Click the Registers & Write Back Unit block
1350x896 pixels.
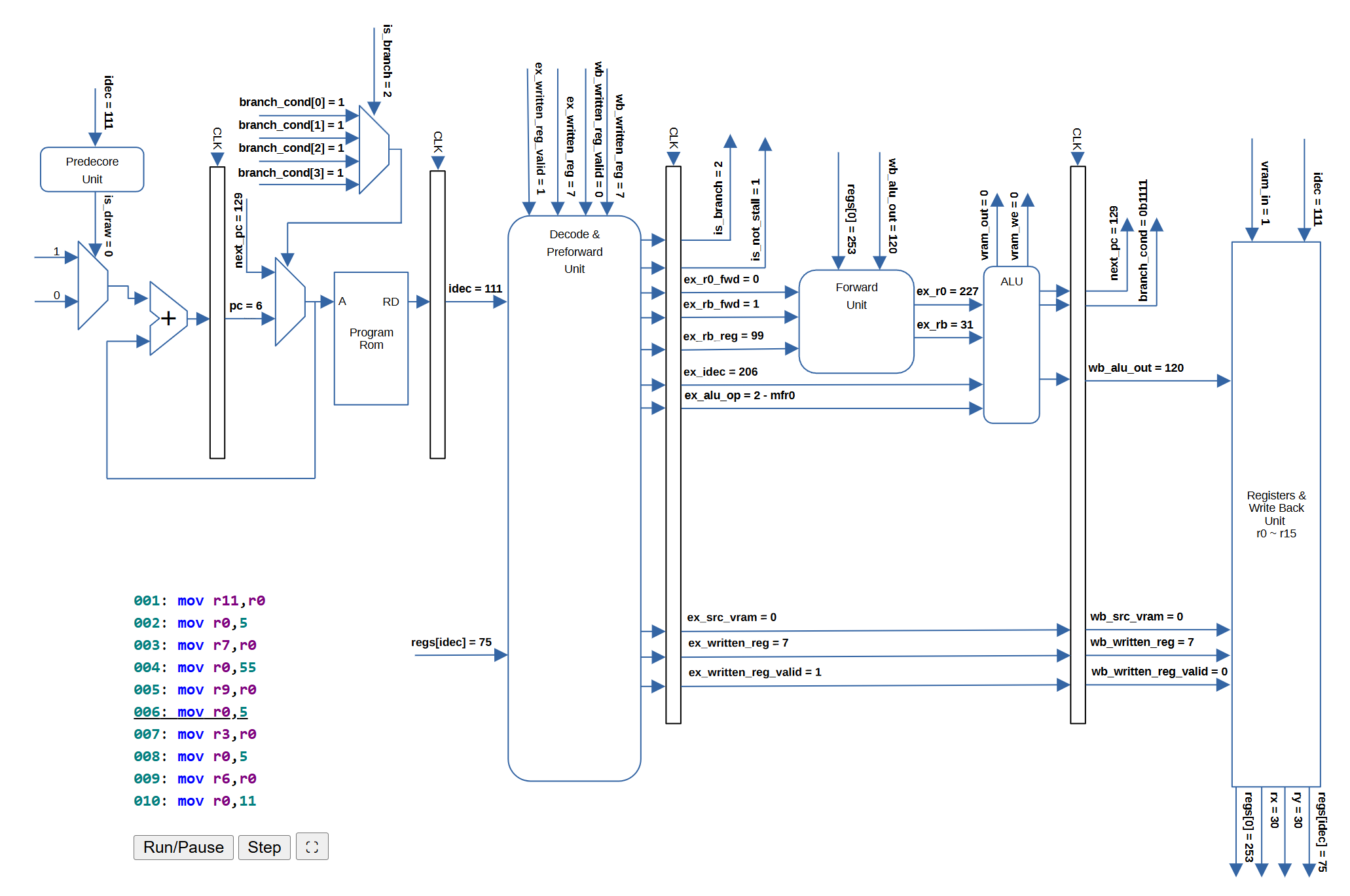coord(1276,514)
